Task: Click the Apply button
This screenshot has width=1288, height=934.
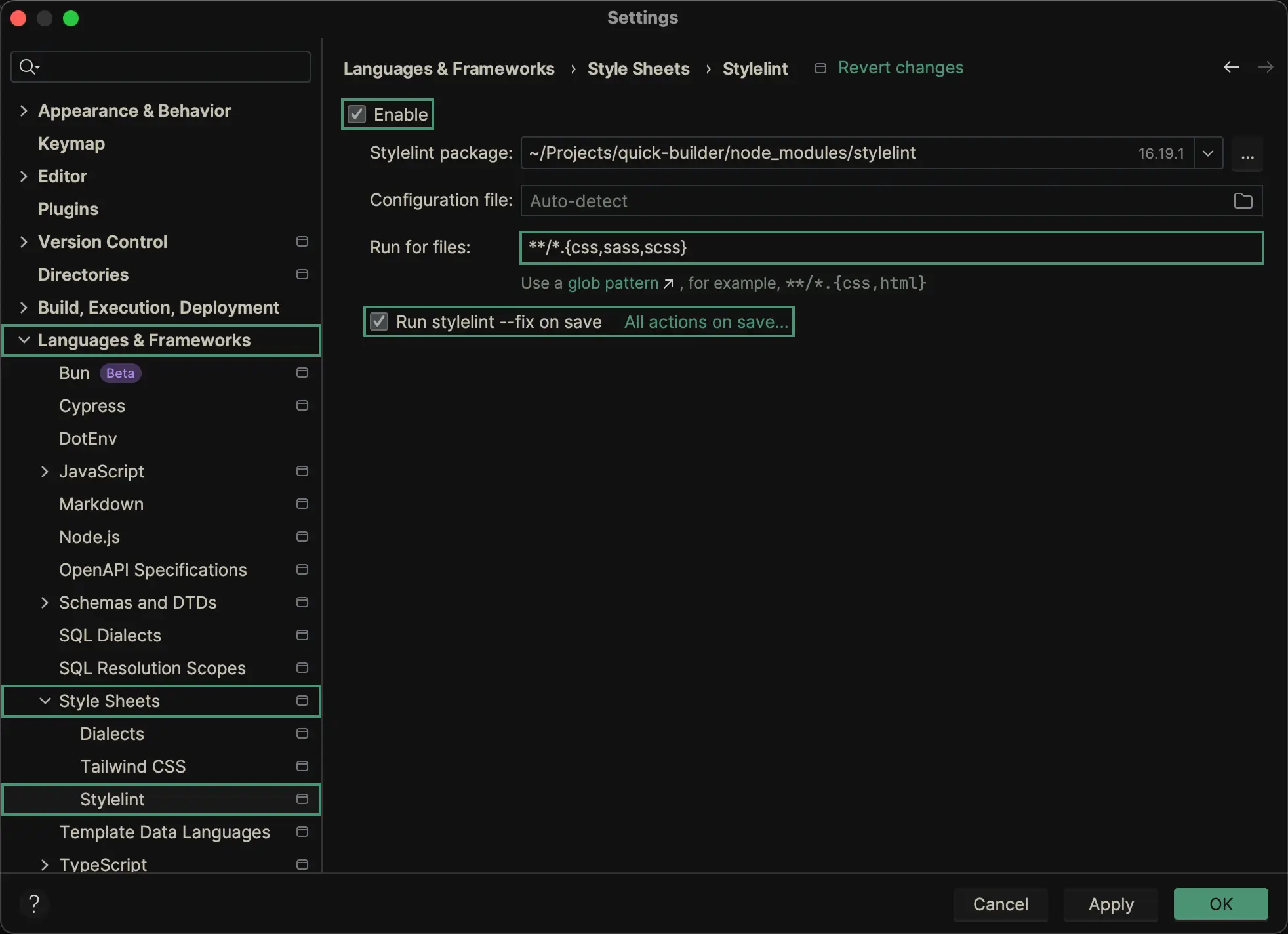Action: coord(1111,904)
